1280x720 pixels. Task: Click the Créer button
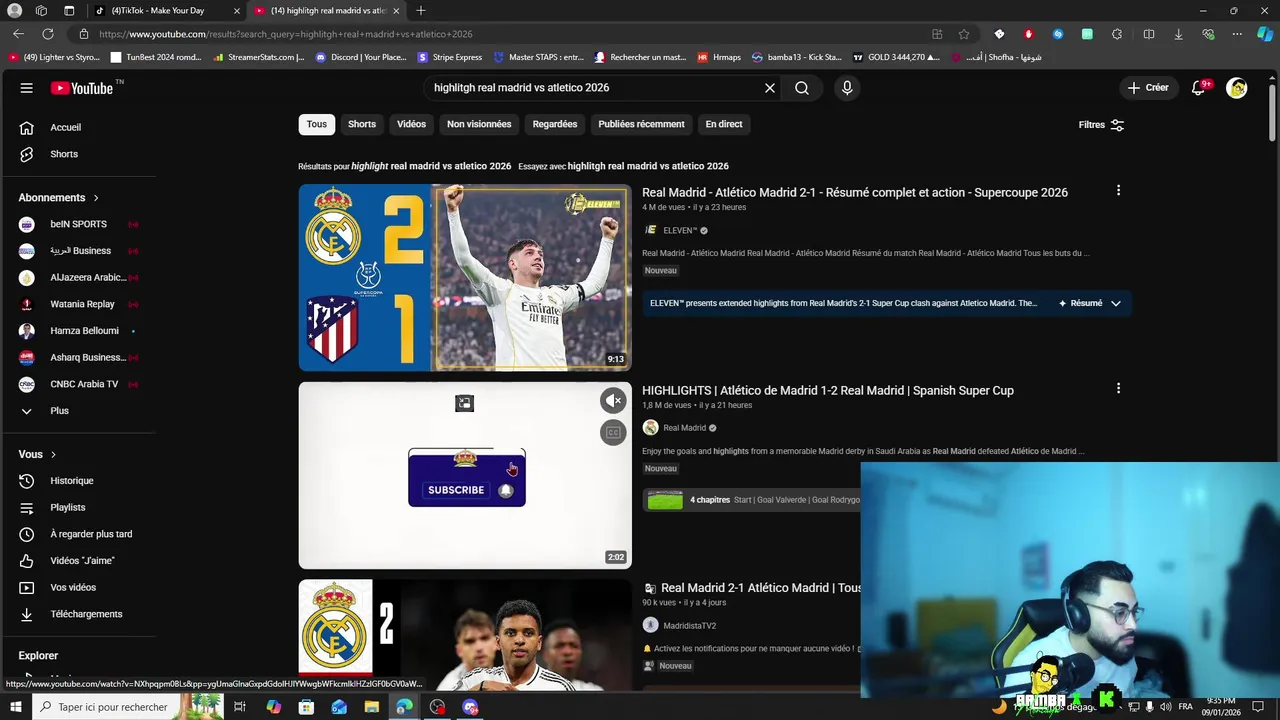coord(1147,88)
